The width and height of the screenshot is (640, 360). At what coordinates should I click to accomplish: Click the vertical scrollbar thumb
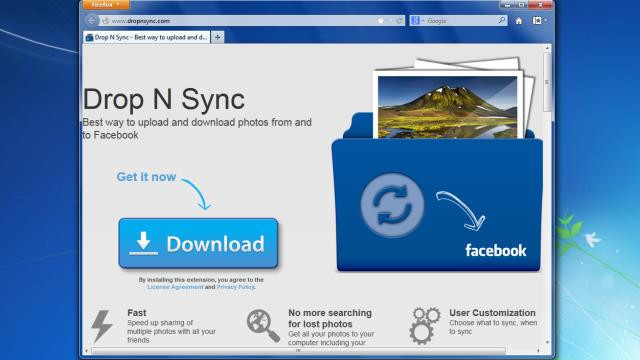coord(547,82)
